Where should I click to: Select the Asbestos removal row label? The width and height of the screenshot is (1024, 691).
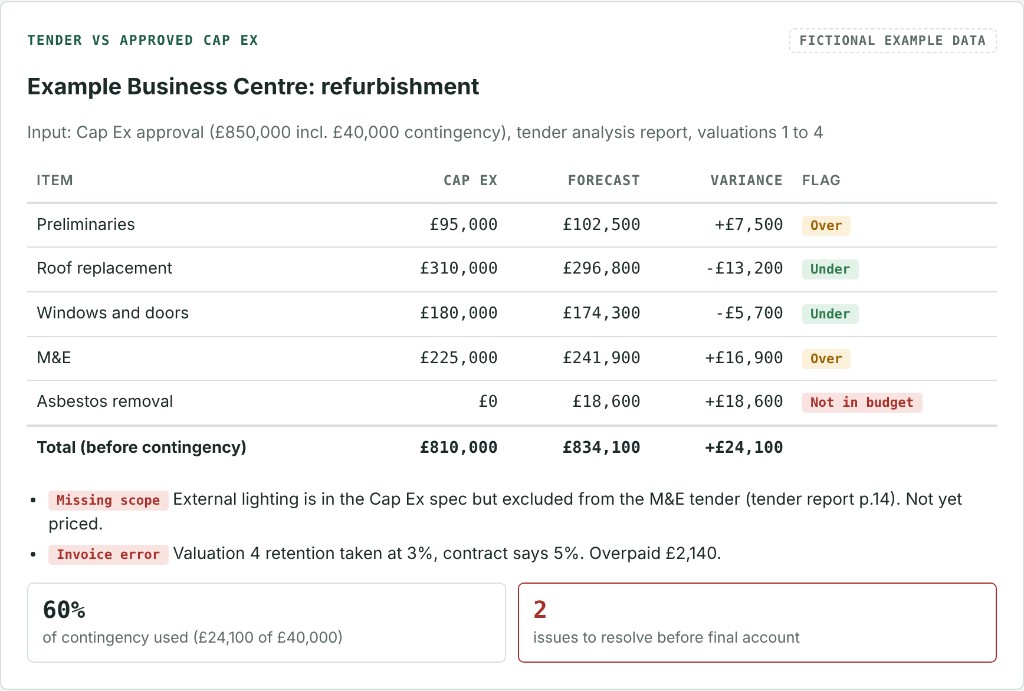point(104,402)
